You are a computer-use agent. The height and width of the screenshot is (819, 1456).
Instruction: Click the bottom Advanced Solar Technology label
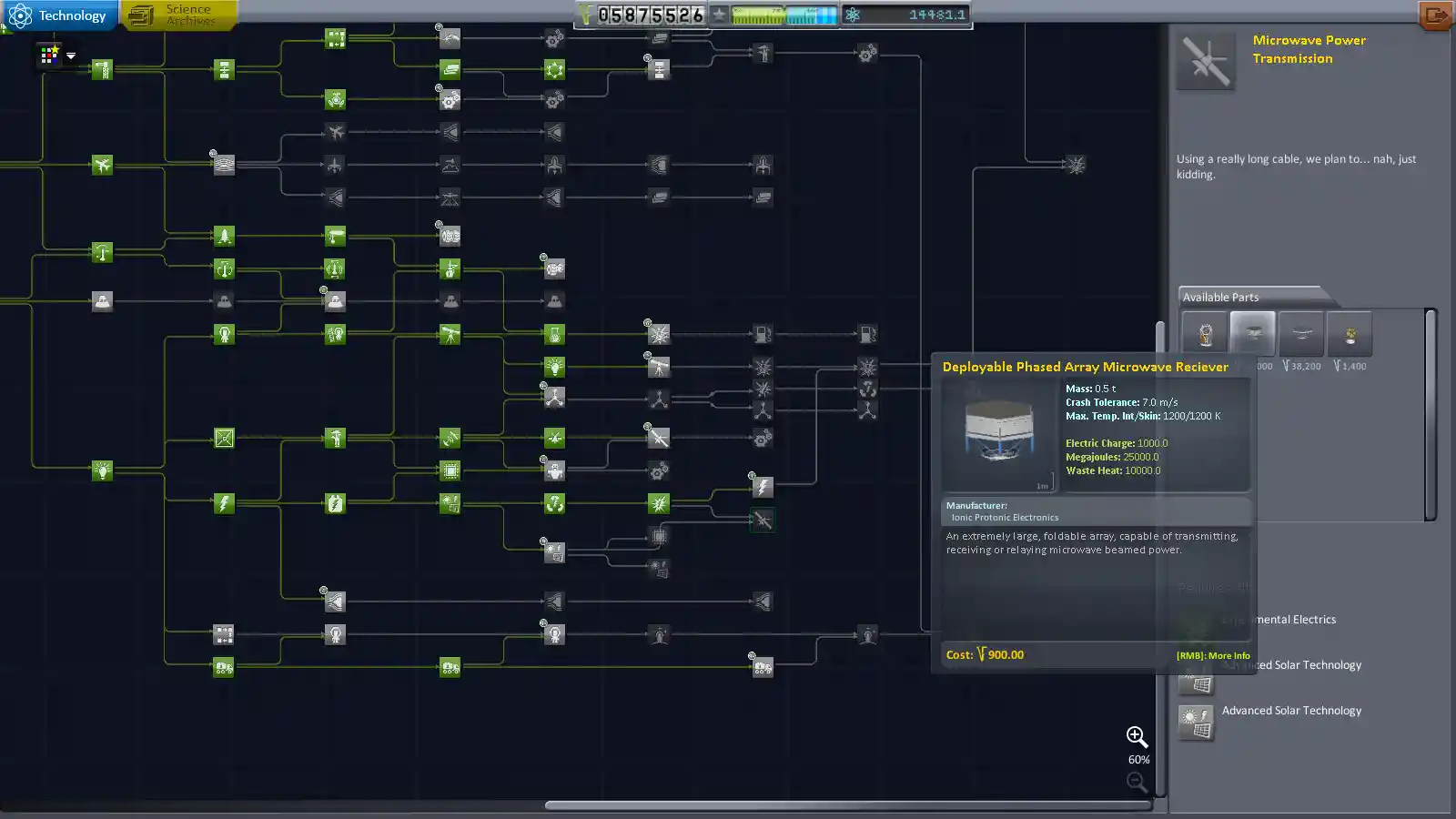point(1291,711)
